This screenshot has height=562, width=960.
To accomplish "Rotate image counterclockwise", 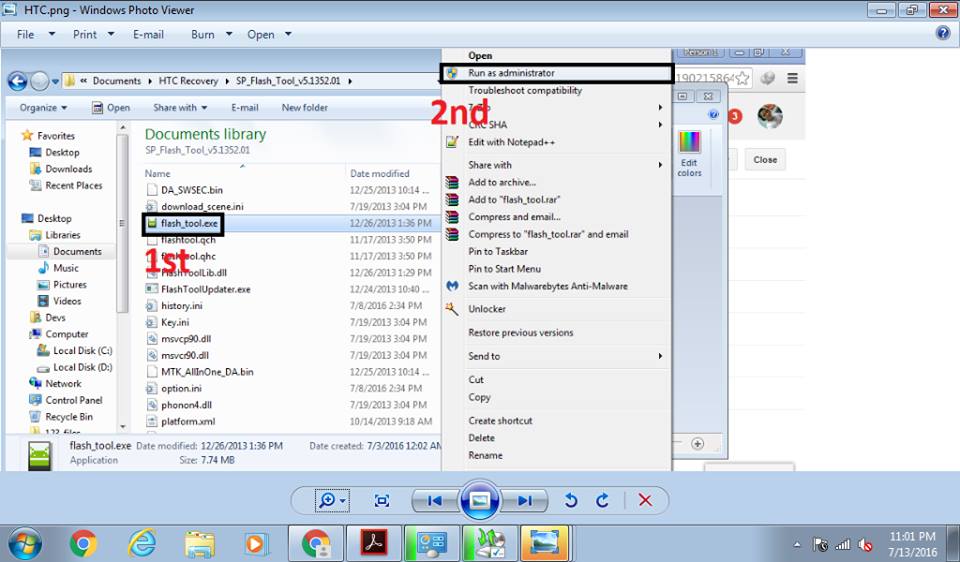I will (x=571, y=501).
